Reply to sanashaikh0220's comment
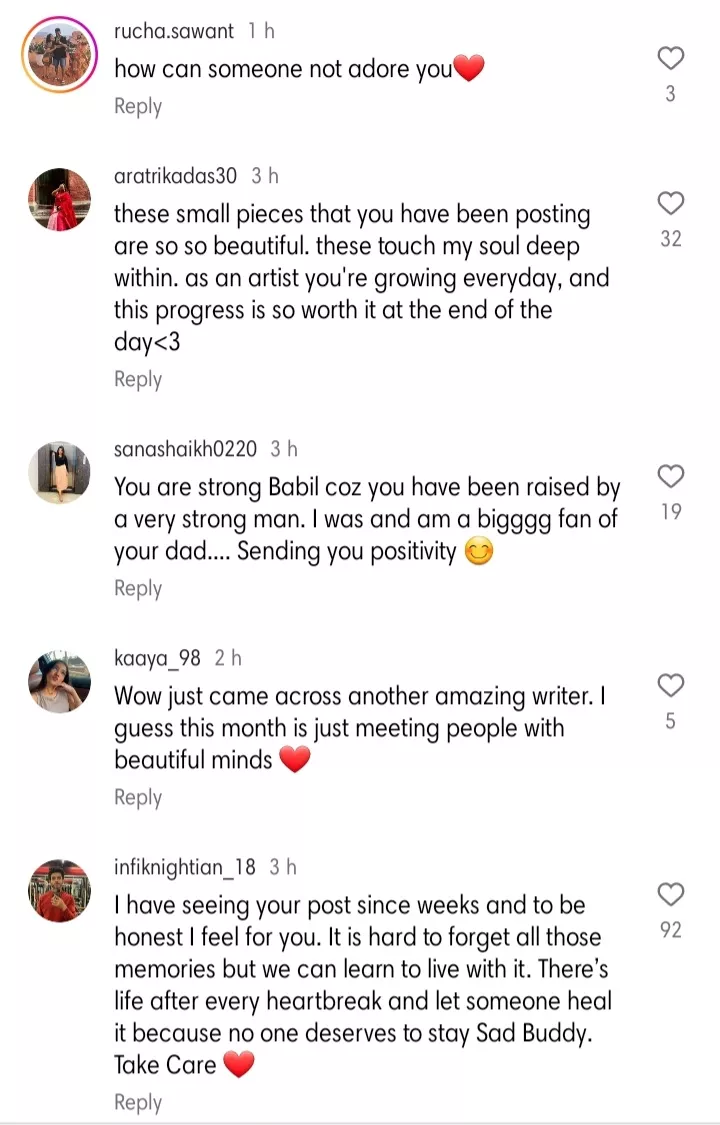Image resolution: width=720 pixels, height=1125 pixels. point(138,588)
